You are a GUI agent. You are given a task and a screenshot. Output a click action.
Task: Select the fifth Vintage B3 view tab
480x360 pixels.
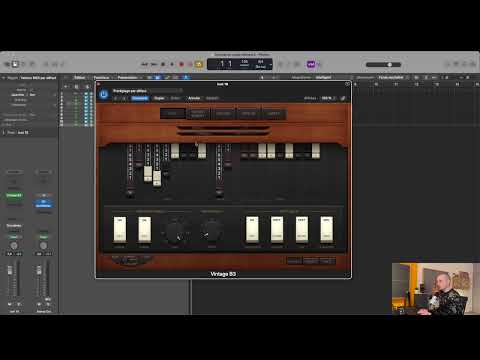click(274, 114)
